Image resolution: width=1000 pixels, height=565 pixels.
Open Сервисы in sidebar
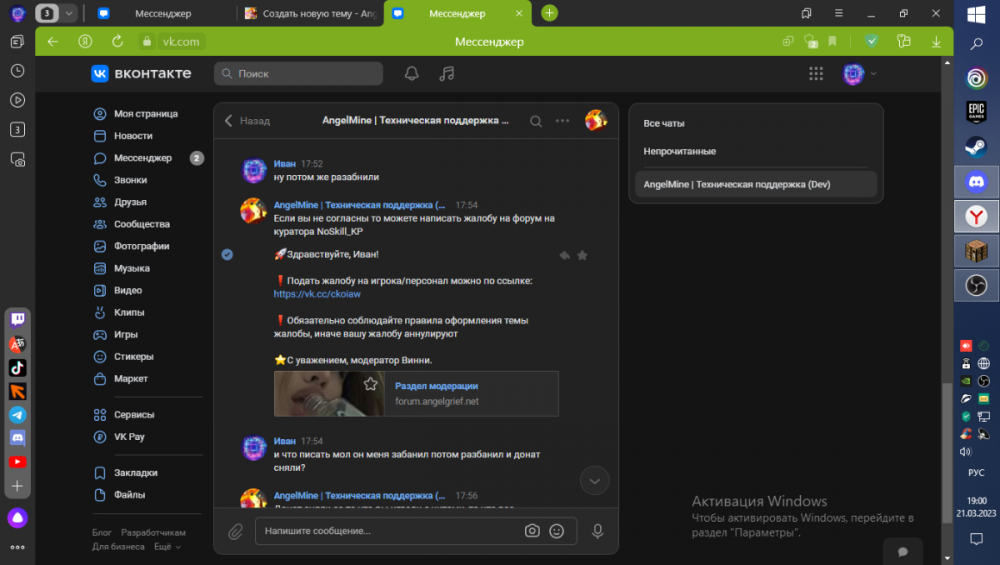[x=134, y=415]
